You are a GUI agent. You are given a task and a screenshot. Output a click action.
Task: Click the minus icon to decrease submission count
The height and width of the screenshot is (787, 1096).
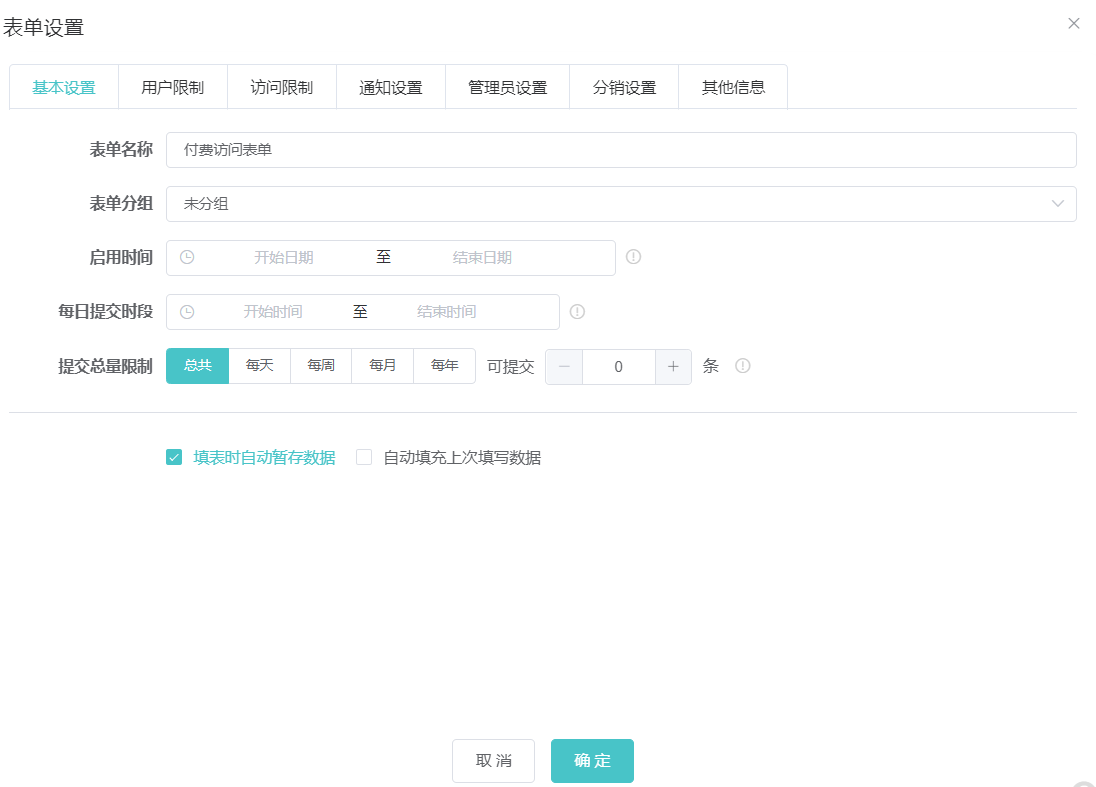coord(563,366)
